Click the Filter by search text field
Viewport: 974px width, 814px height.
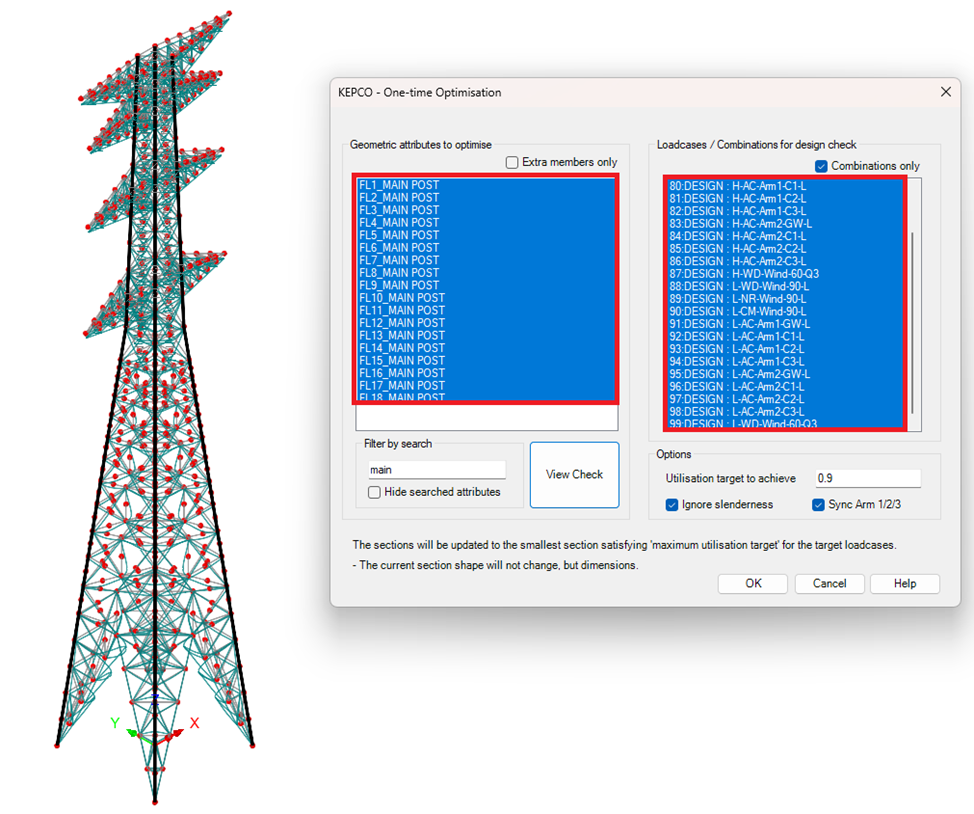point(437,470)
